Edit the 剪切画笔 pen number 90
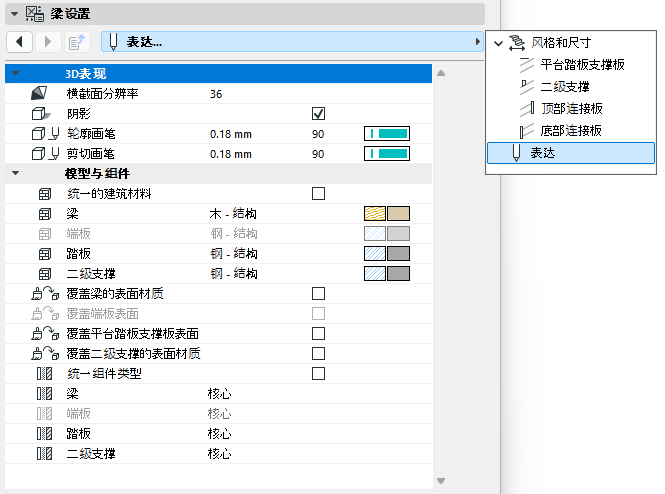This screenshot has height=494, width=665. click(318, 154)
